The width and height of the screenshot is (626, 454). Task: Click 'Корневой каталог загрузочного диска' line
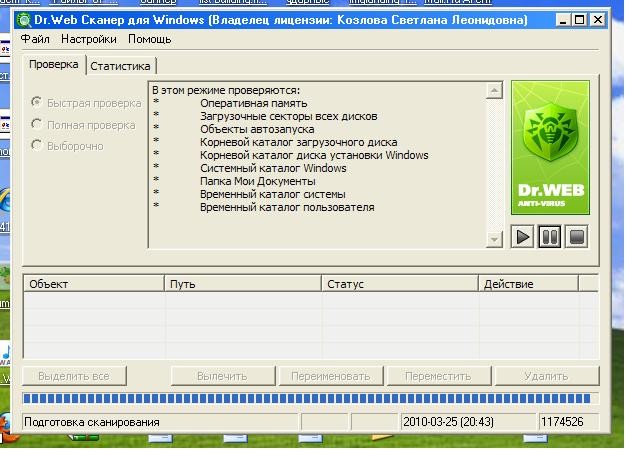pyautogui.click(x=299, y=142)
